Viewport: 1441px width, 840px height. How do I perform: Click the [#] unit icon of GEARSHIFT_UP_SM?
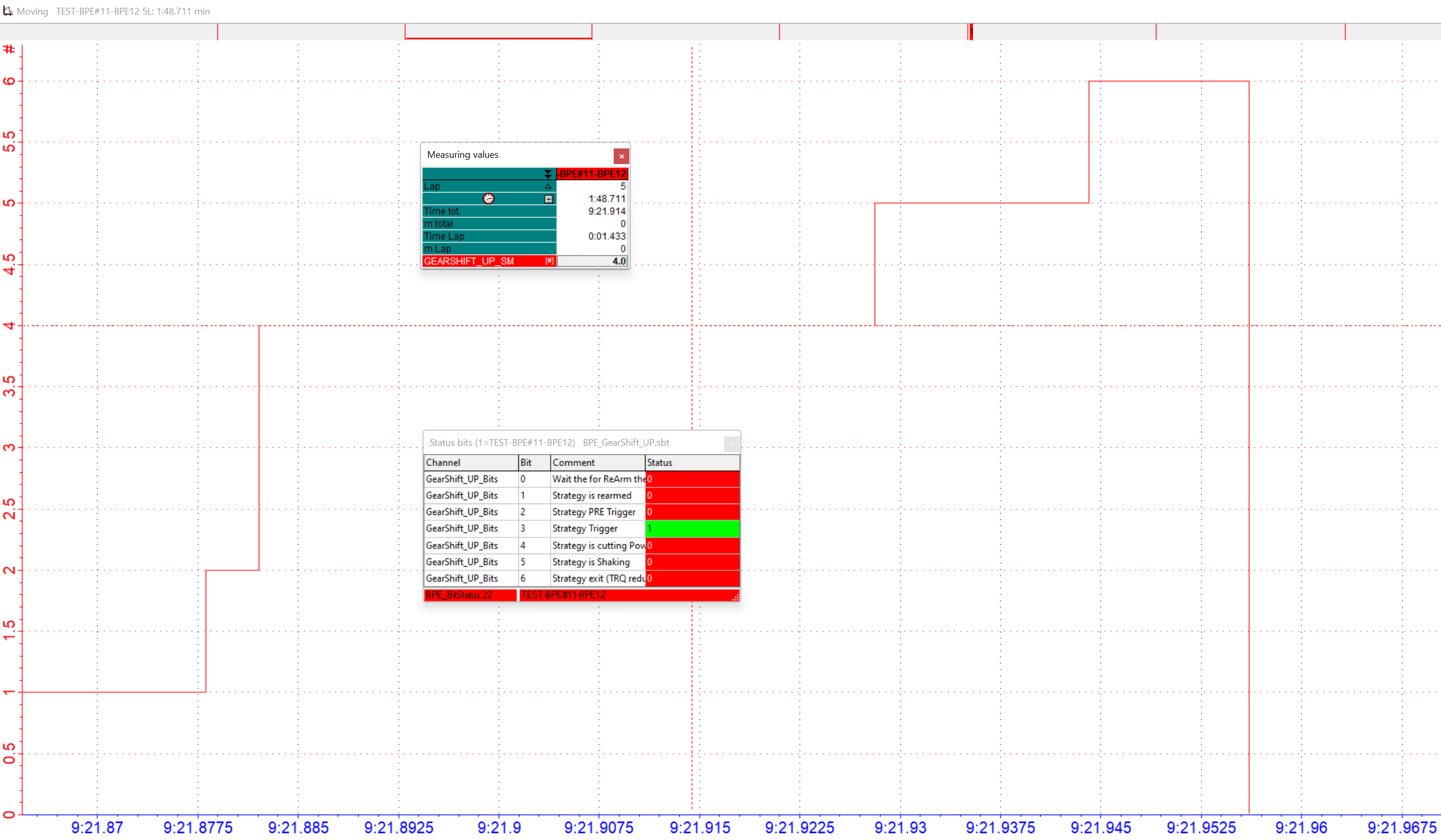pyautogui.click(x=549, y=261)
